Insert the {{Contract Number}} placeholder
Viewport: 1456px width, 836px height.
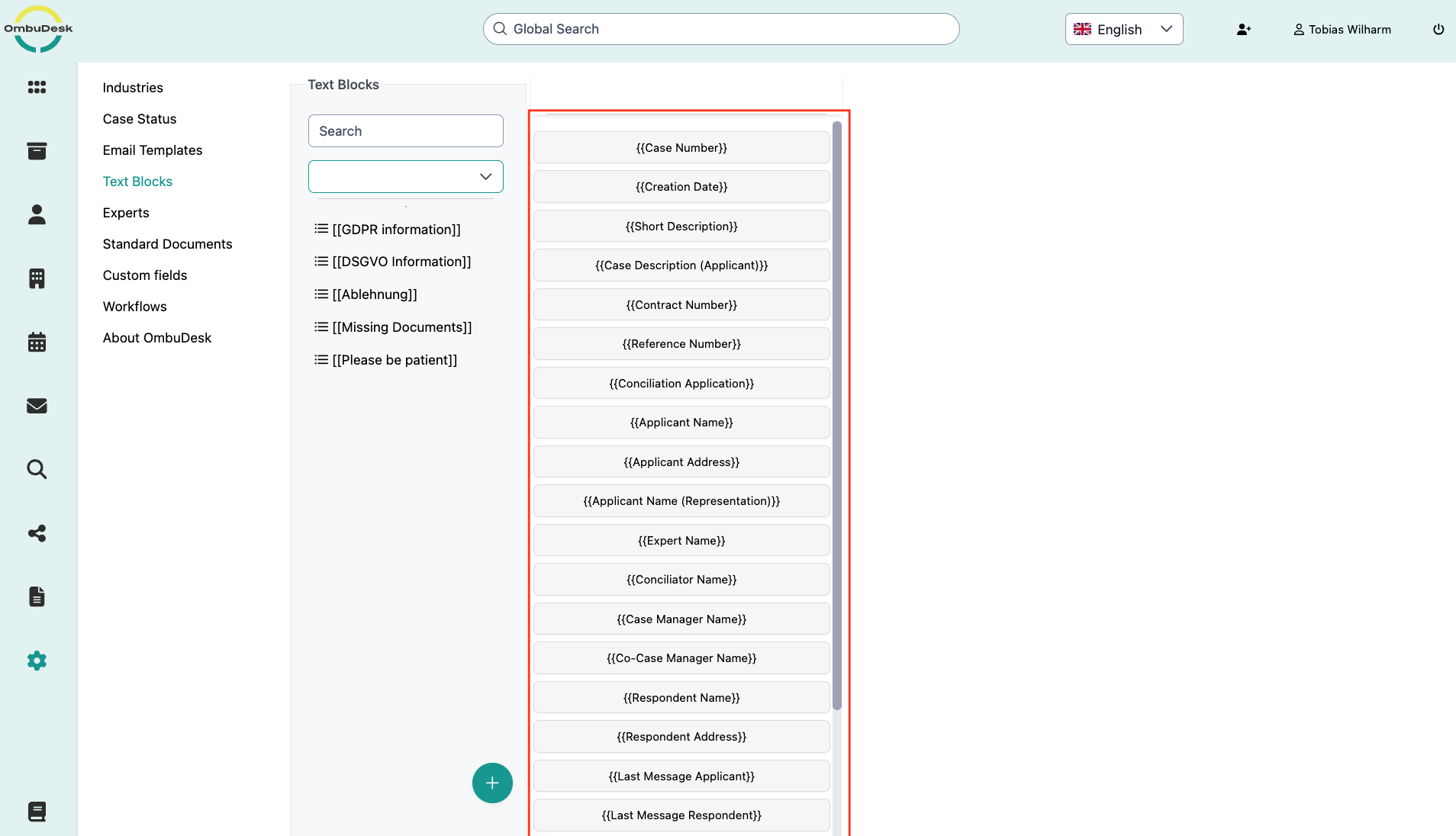[681, 304]
